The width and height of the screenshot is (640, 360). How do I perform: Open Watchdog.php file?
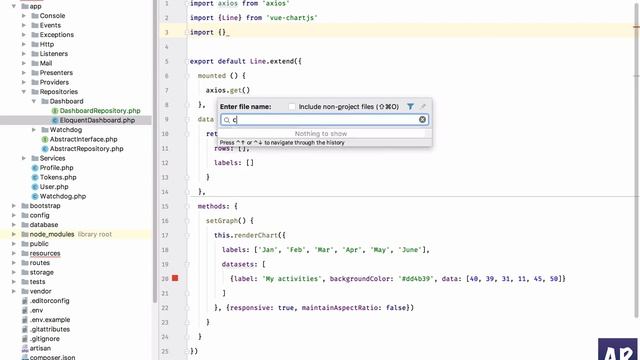pos(63,196)
